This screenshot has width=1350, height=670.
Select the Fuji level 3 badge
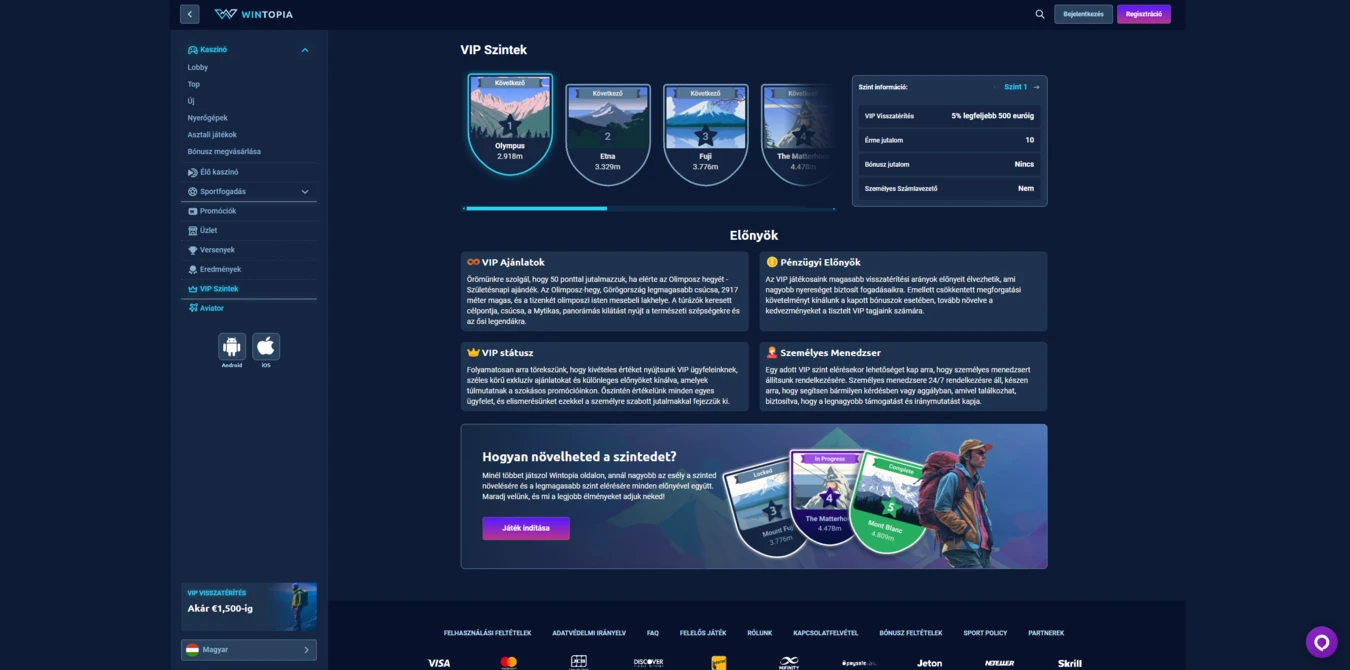[705, 132]
